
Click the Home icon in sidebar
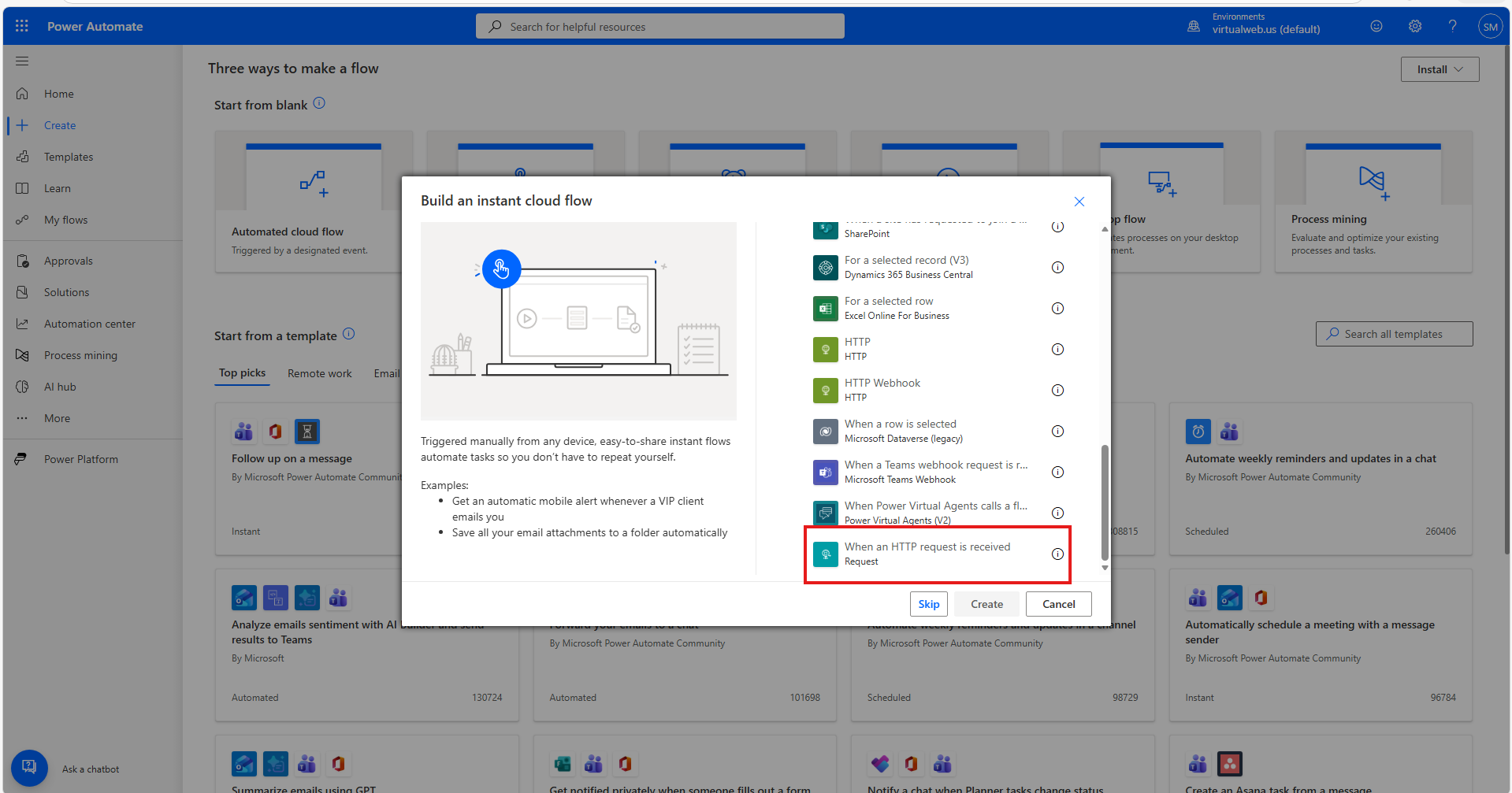tap(22, 94)
